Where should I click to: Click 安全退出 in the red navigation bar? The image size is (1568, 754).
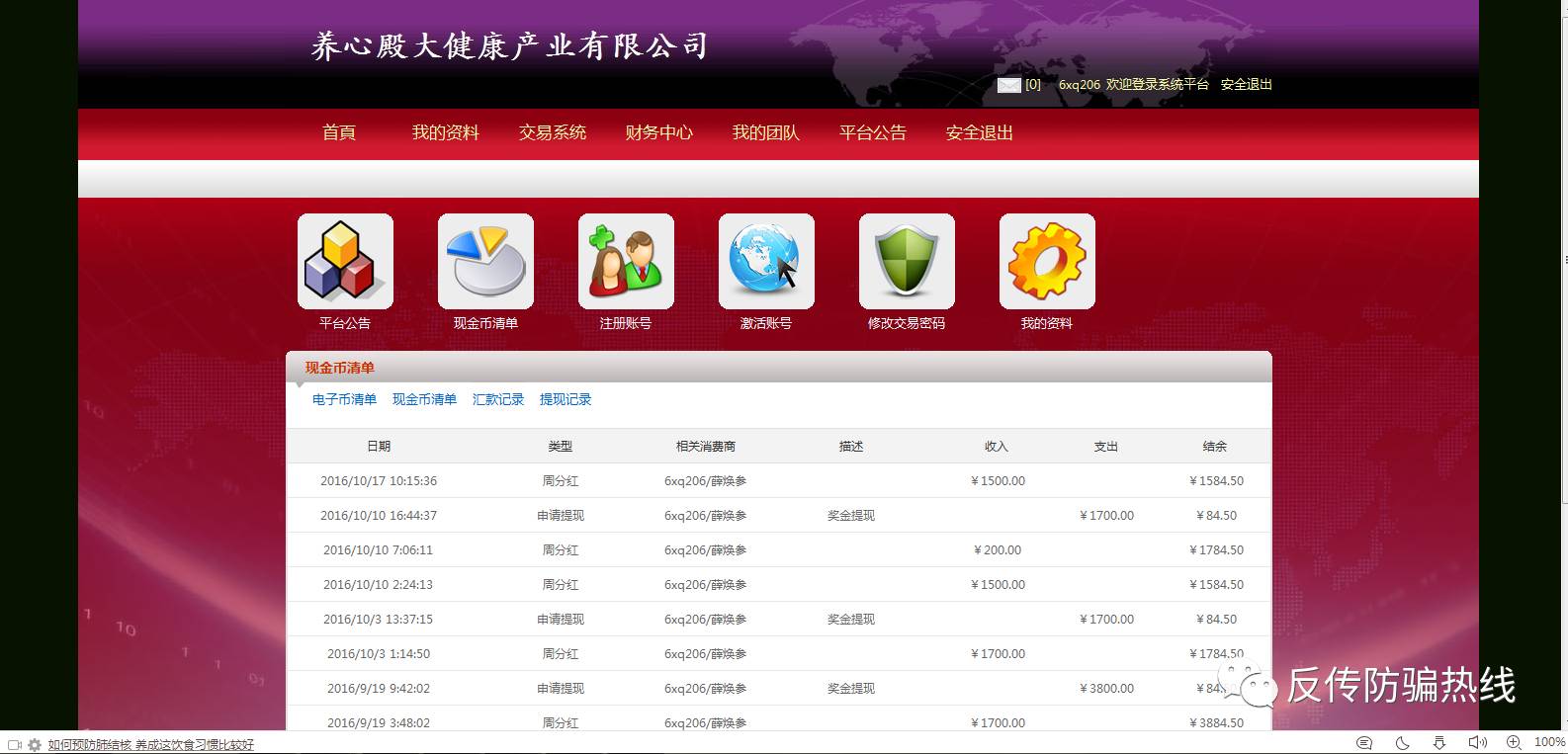coord(980,132)
